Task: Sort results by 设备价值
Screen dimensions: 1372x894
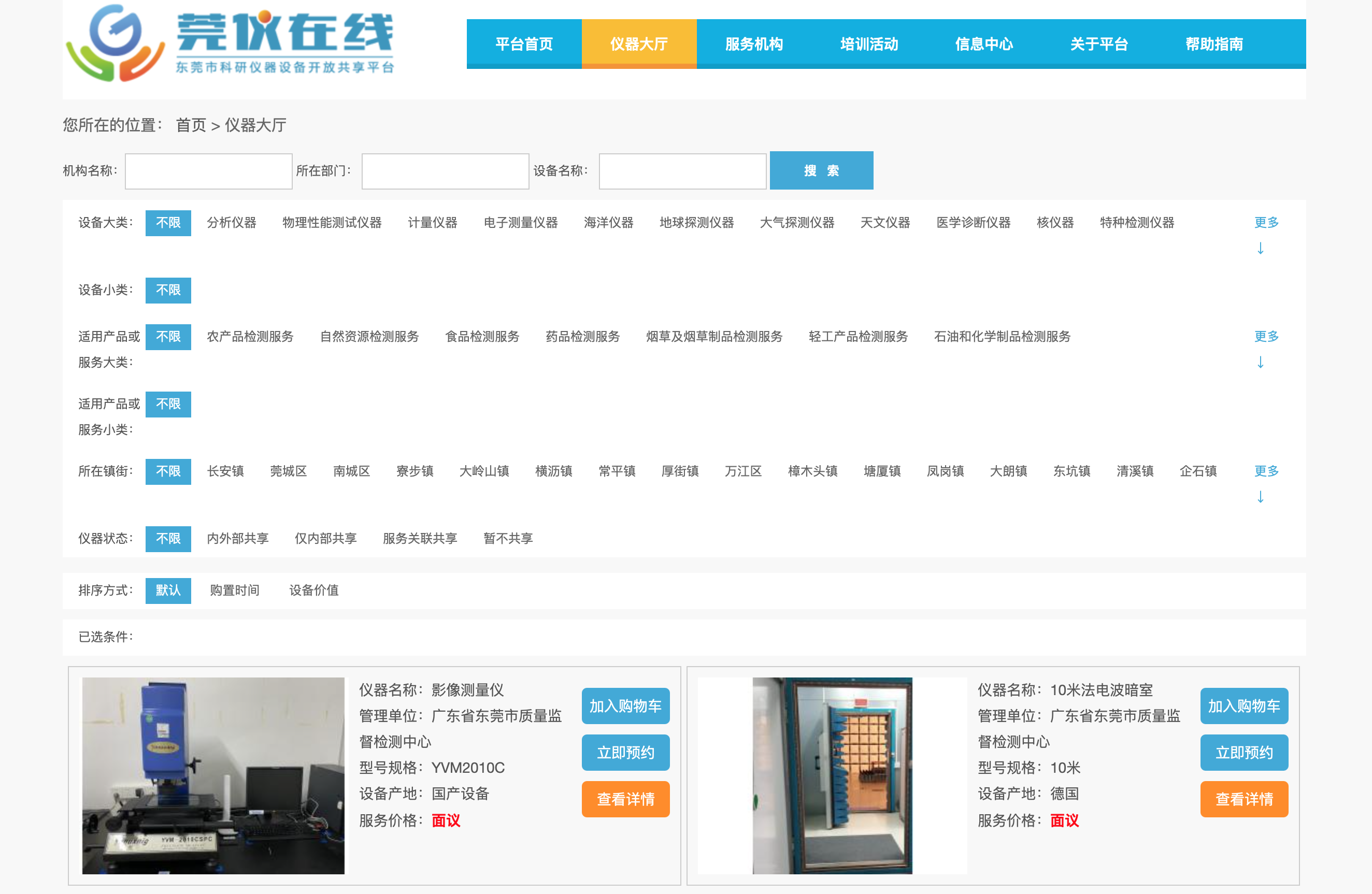Action: pyautogui.click(x=313, y=590)
